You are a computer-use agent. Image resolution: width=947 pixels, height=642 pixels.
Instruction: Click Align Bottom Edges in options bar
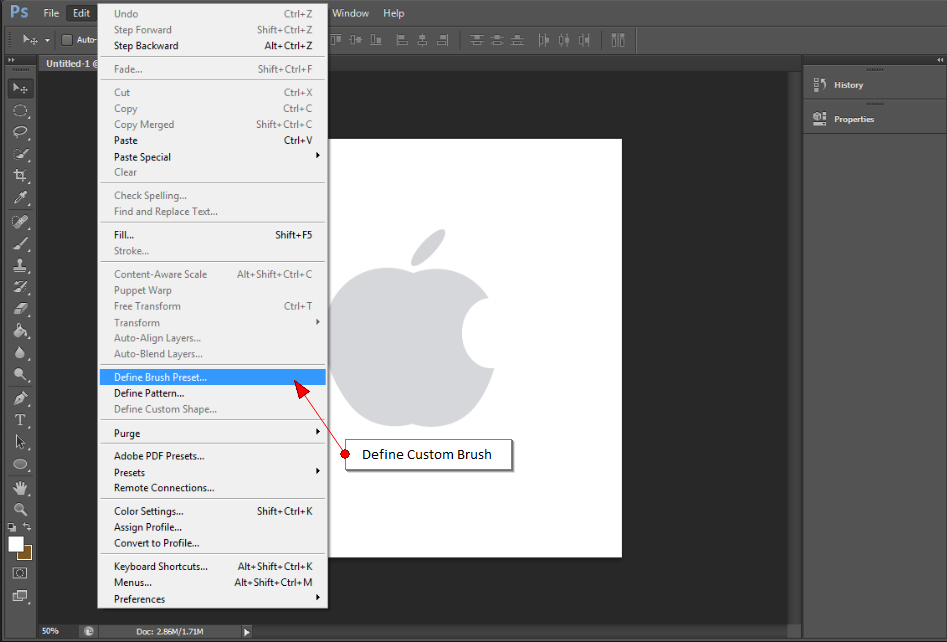(376, 40)
